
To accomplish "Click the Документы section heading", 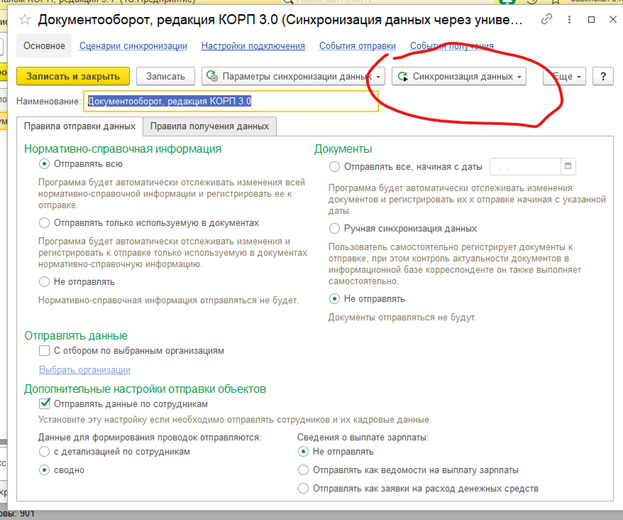I will pos(343,149).
